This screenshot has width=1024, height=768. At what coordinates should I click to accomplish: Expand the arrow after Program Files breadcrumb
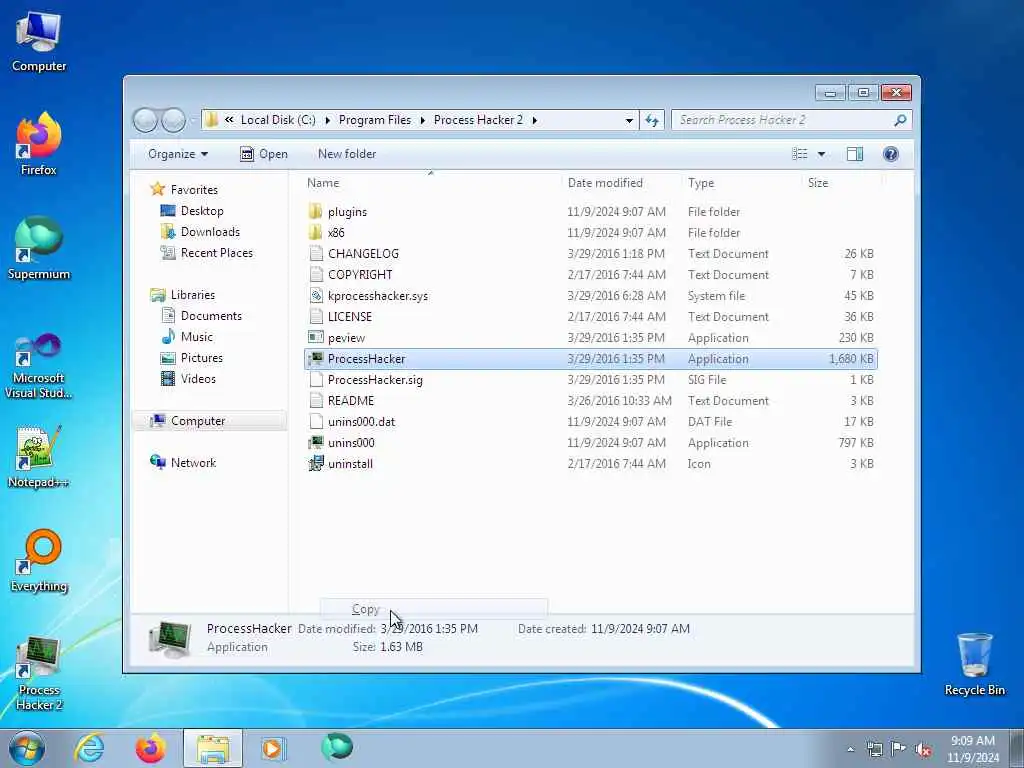coord(423,120)
